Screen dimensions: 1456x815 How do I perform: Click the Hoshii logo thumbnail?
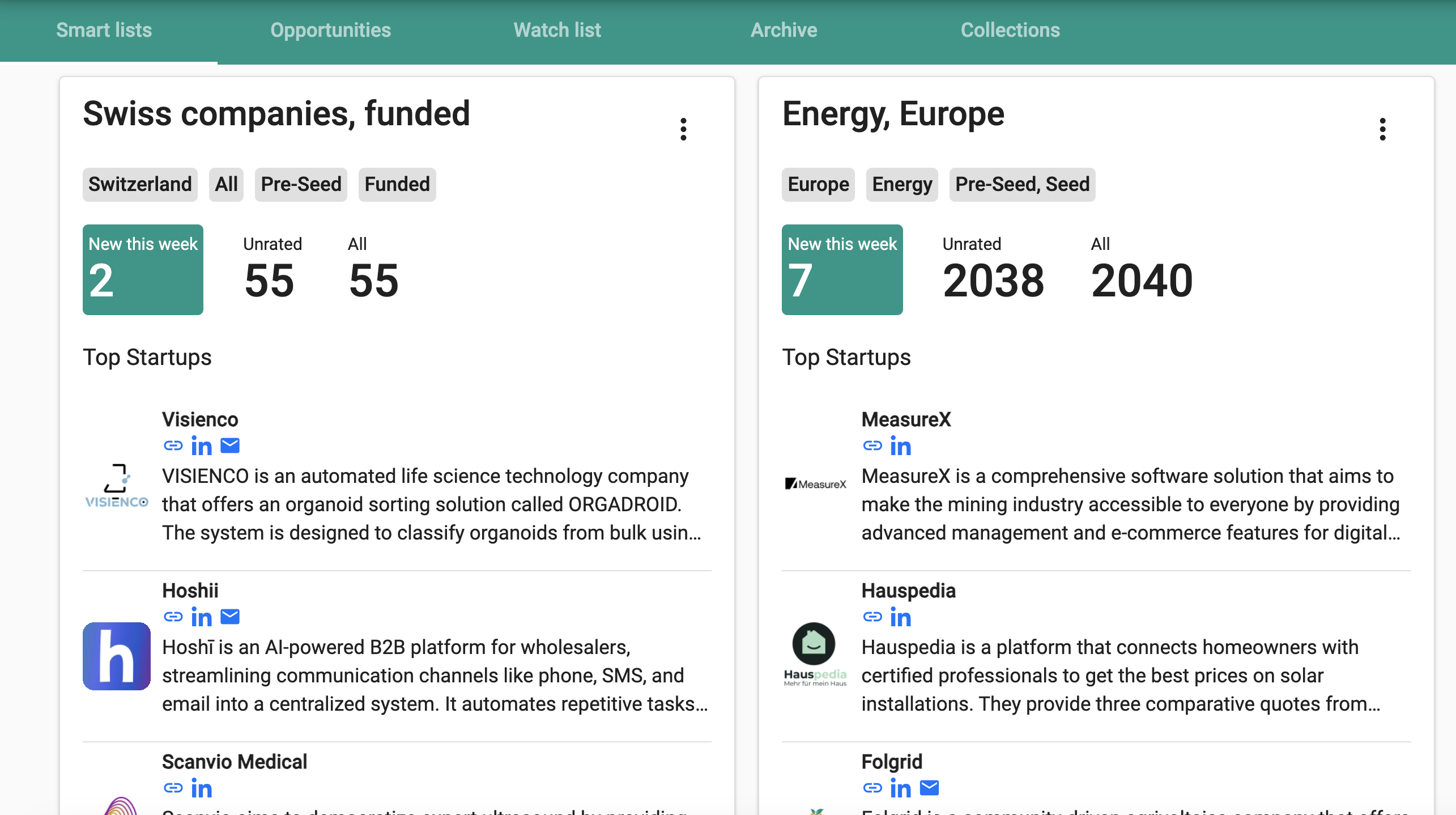click(117, 656)
